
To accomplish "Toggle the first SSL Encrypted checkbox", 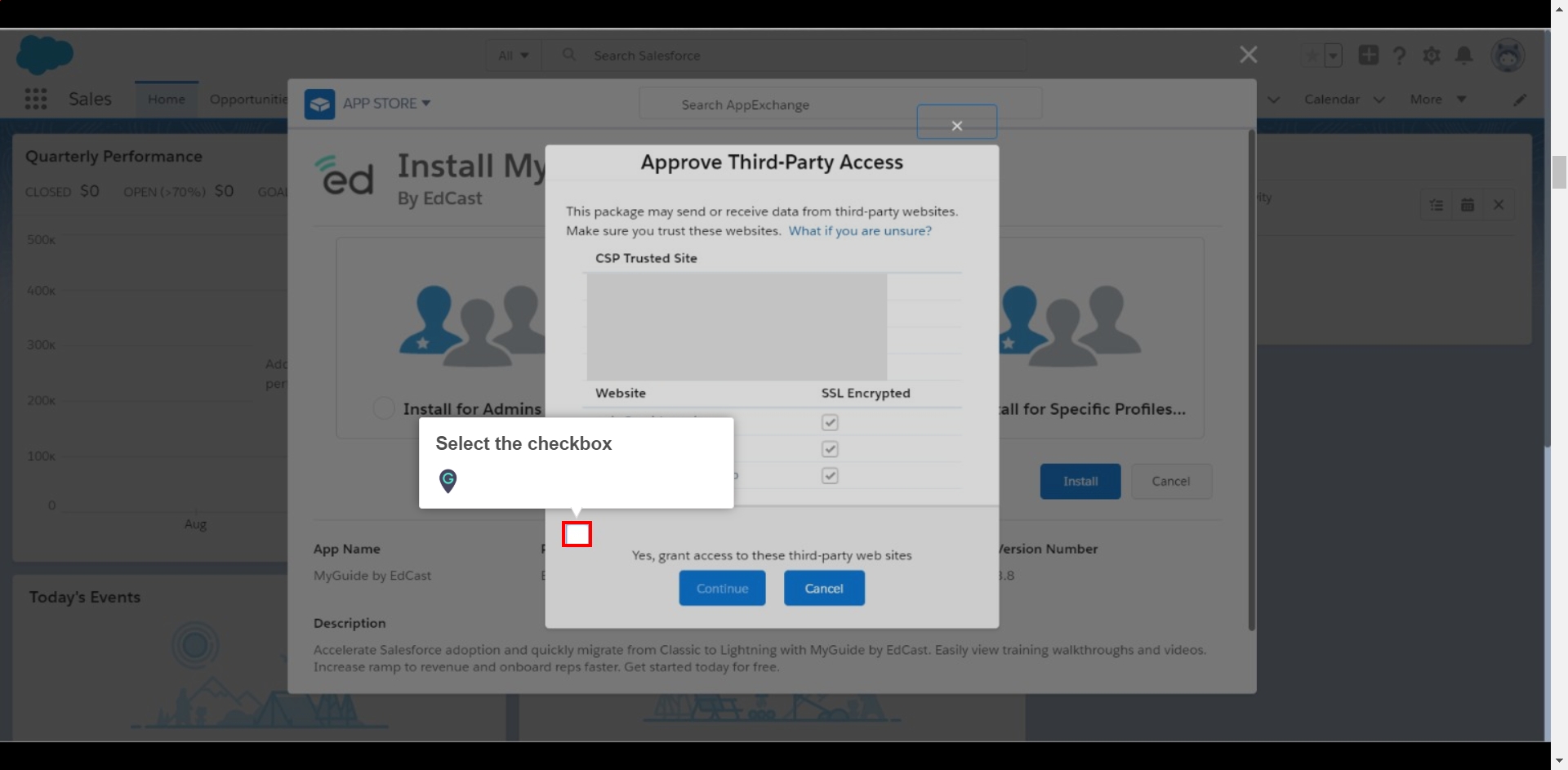I will pyautogui.click(x=830, y=422).
